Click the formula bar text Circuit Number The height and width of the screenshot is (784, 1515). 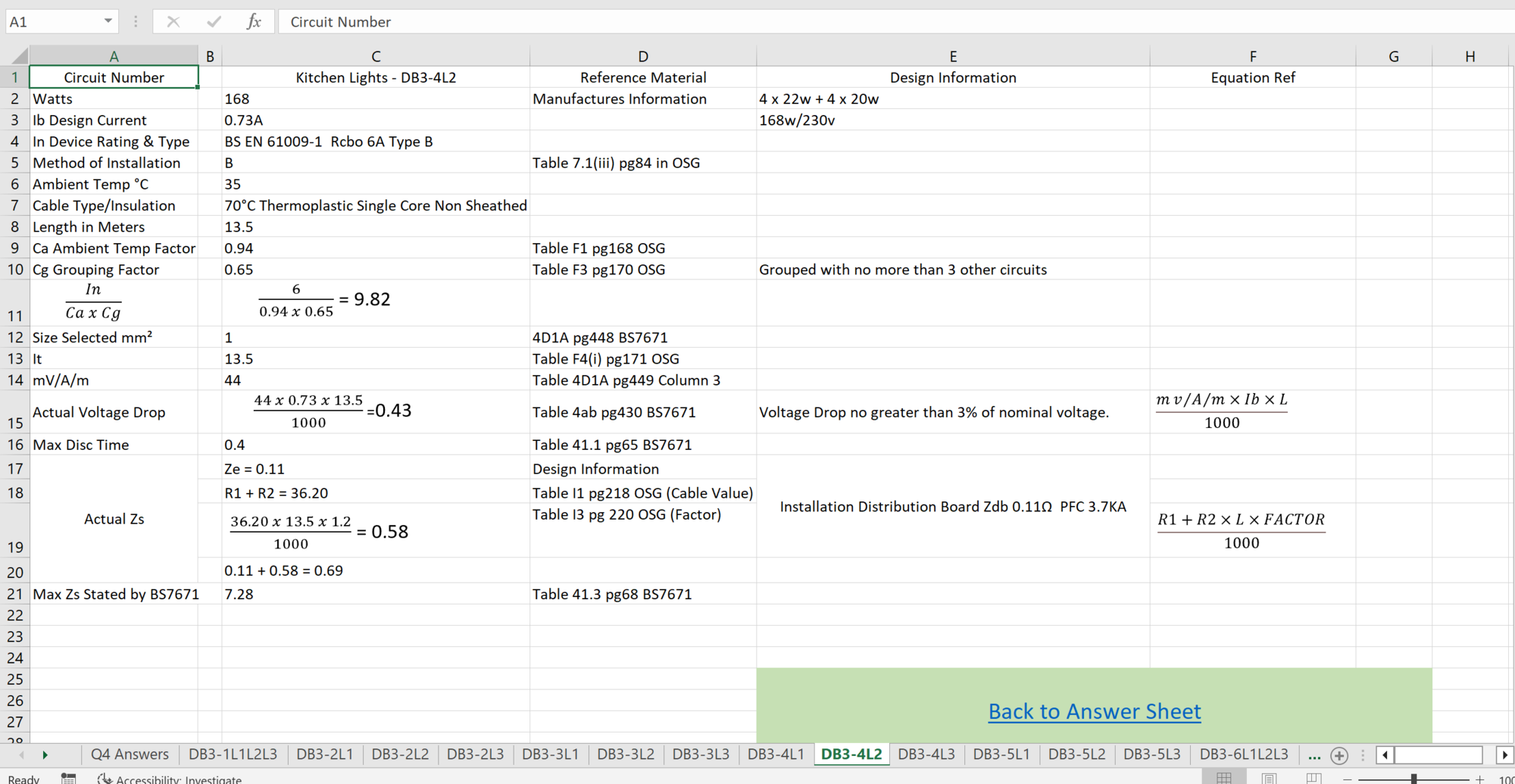tap(340, 22)
